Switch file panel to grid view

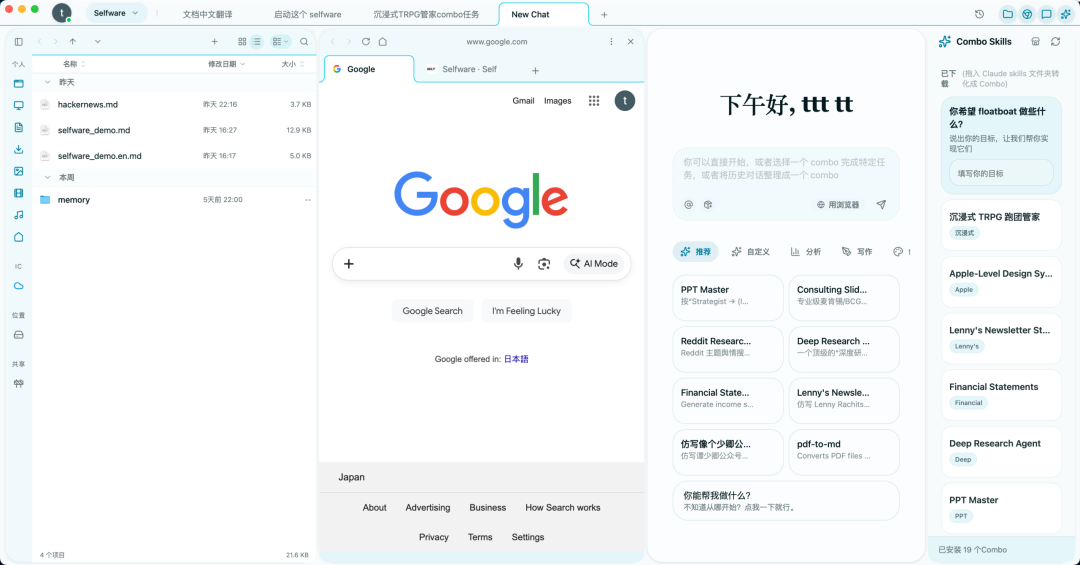(242, 41)
